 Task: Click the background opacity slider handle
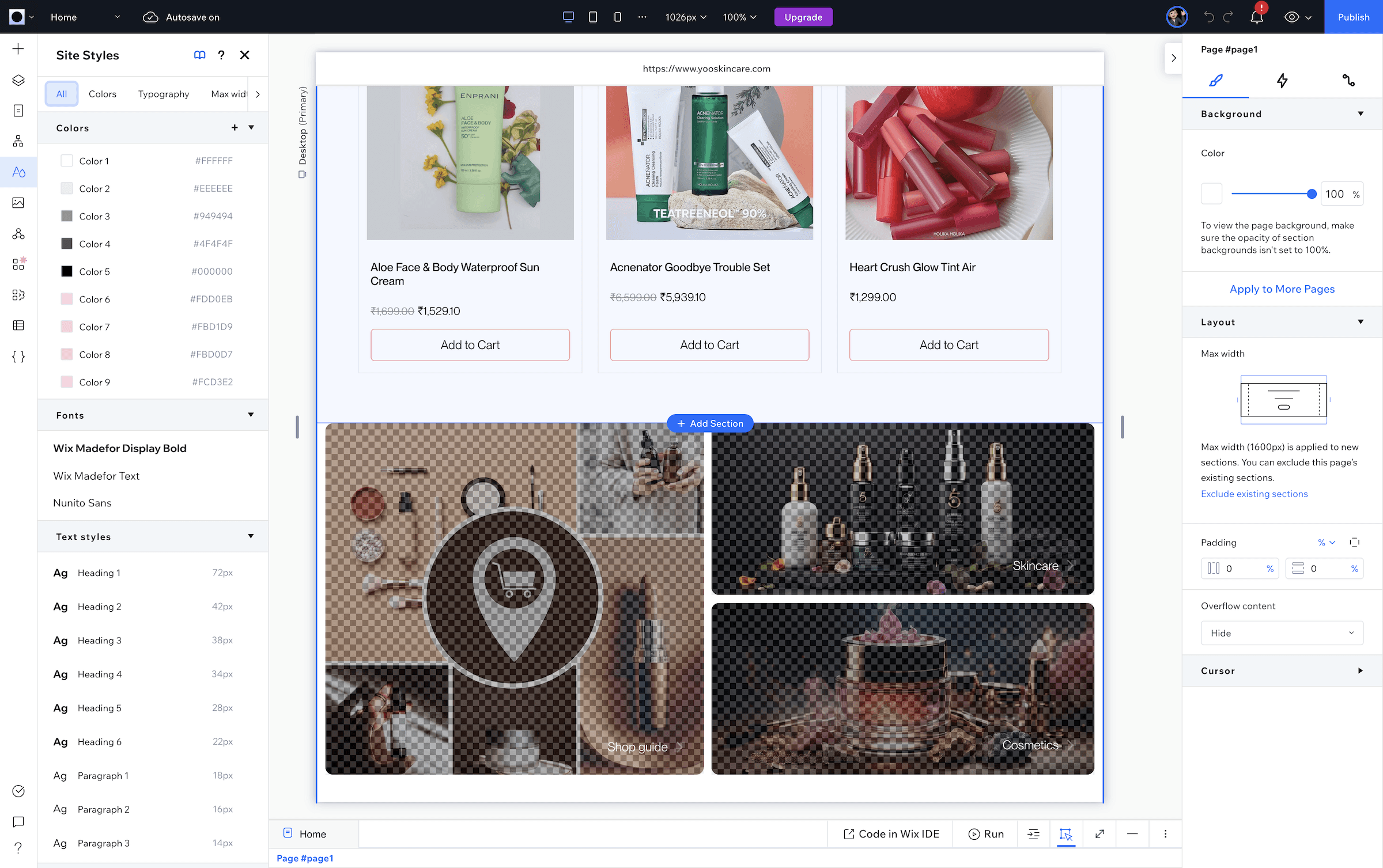tap(1312, 194)
